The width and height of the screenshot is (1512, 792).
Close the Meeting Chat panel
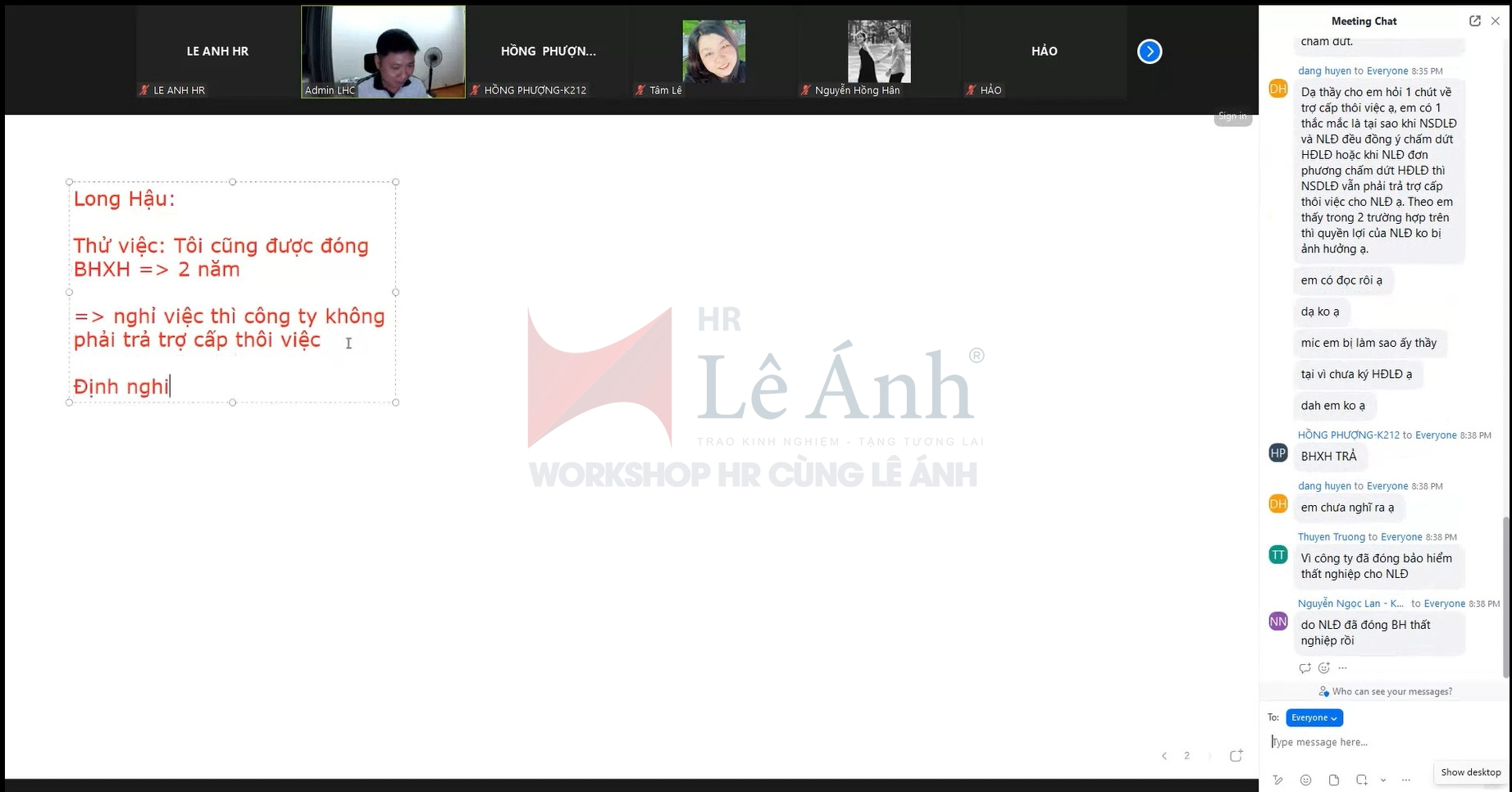[1495, 21]
